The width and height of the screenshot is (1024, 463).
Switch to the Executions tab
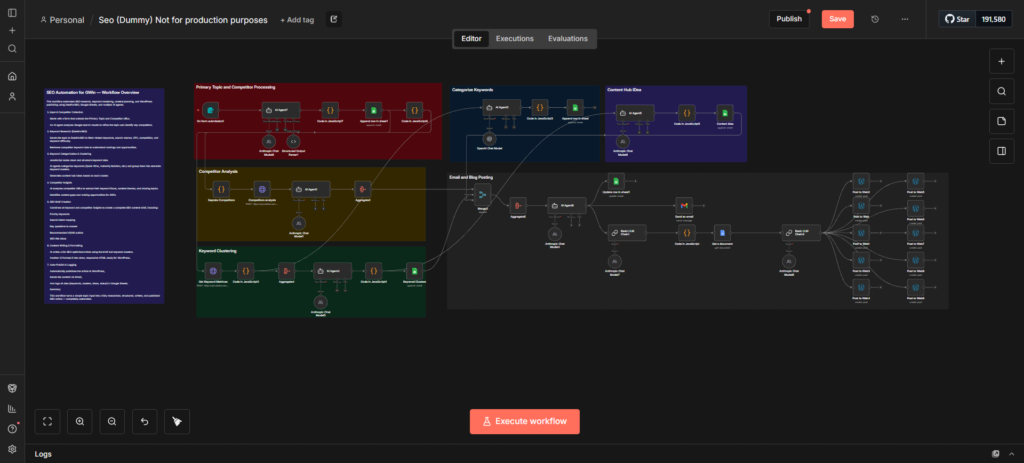click(x=515, y=39)
